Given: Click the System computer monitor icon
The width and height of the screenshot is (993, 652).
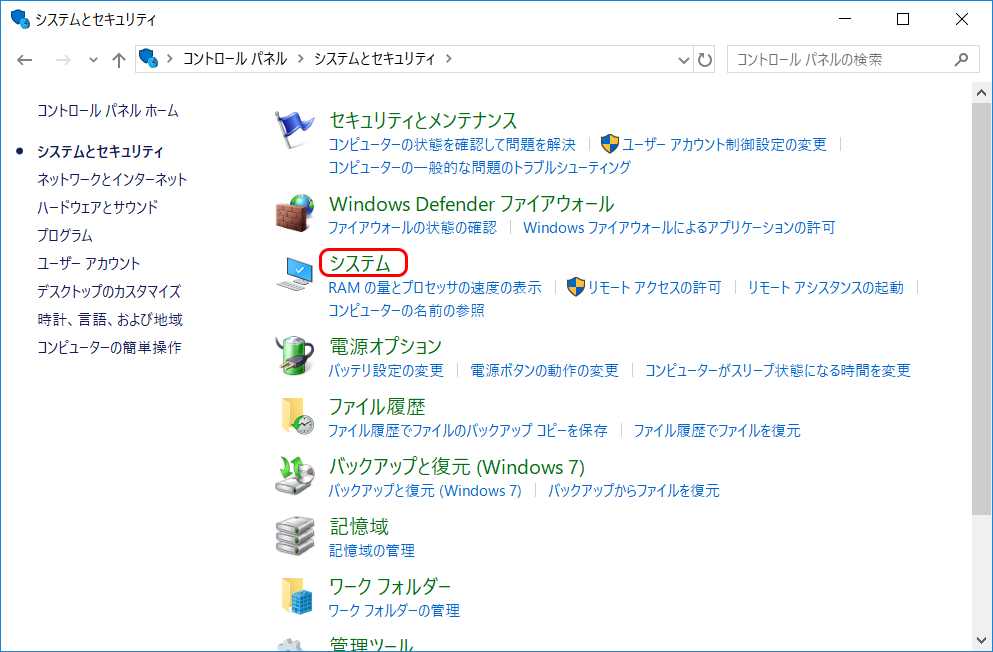Looking at the screenshot, I should click(296, 273).
